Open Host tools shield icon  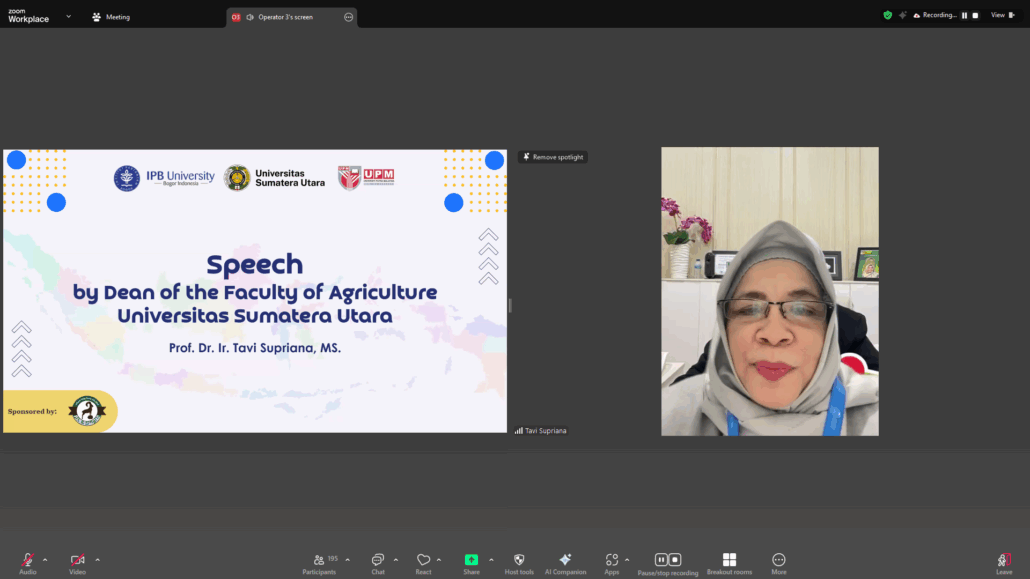[519, 561]
